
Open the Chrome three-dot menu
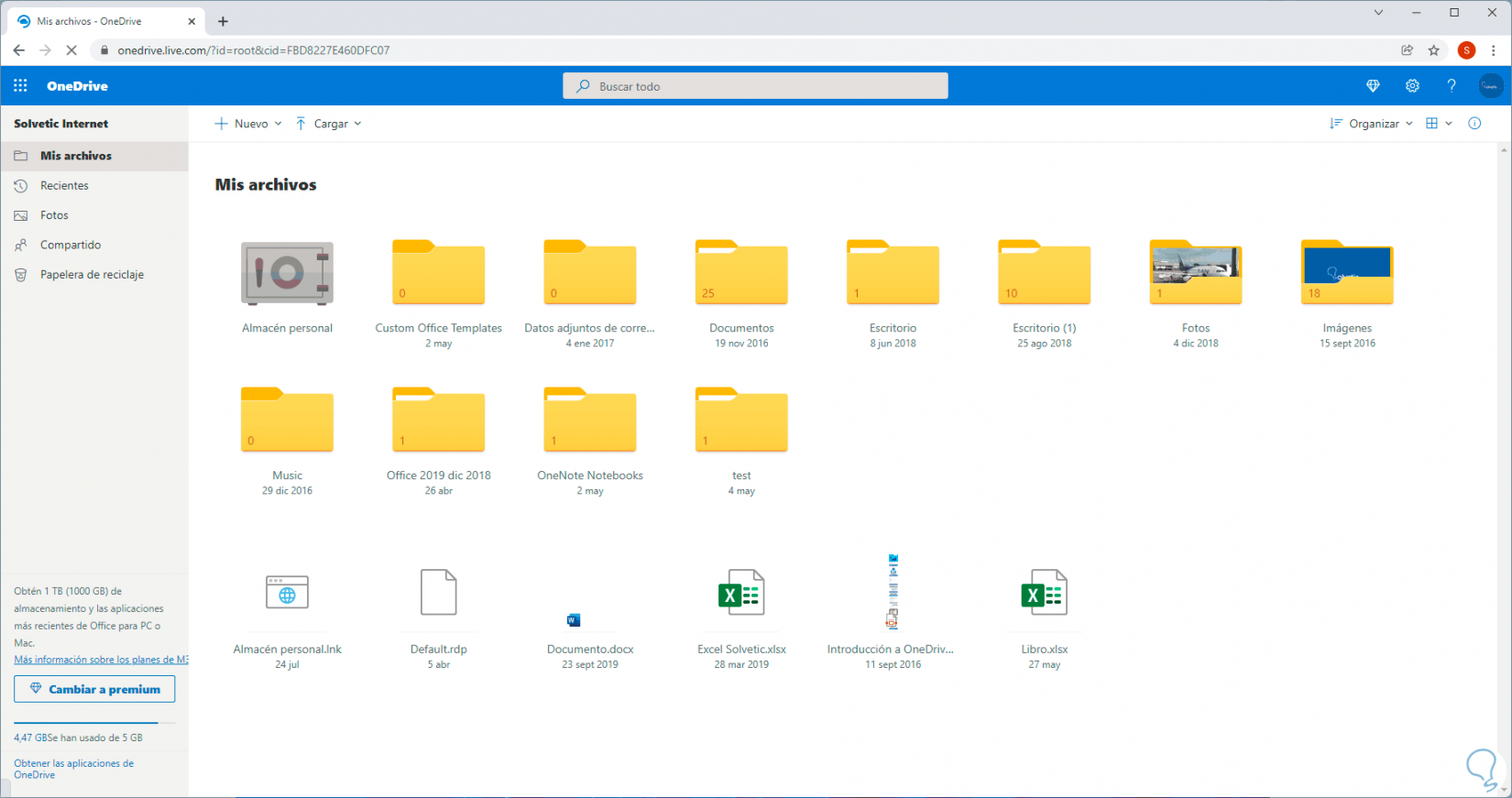click(x=1494, y=50)
